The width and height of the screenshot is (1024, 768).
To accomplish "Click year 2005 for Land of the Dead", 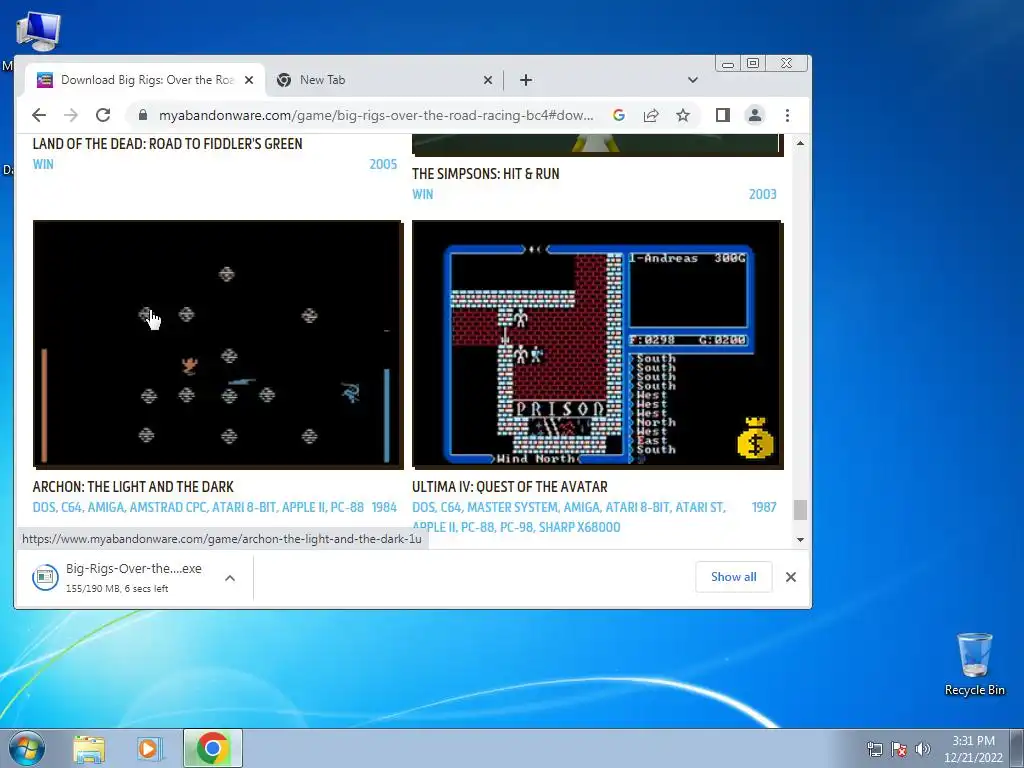I will (383, 164).
